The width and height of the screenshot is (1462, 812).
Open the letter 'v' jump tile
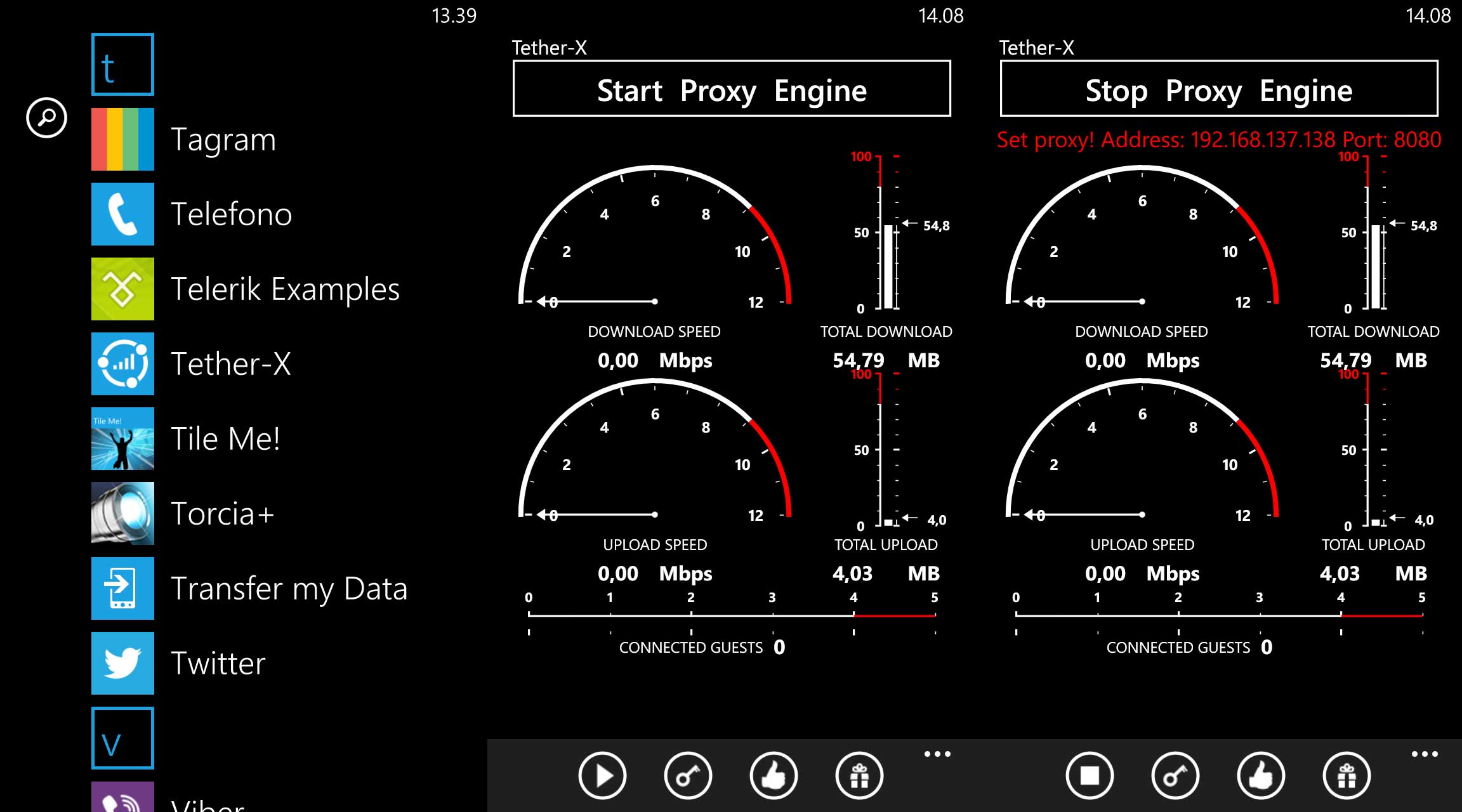122,738
